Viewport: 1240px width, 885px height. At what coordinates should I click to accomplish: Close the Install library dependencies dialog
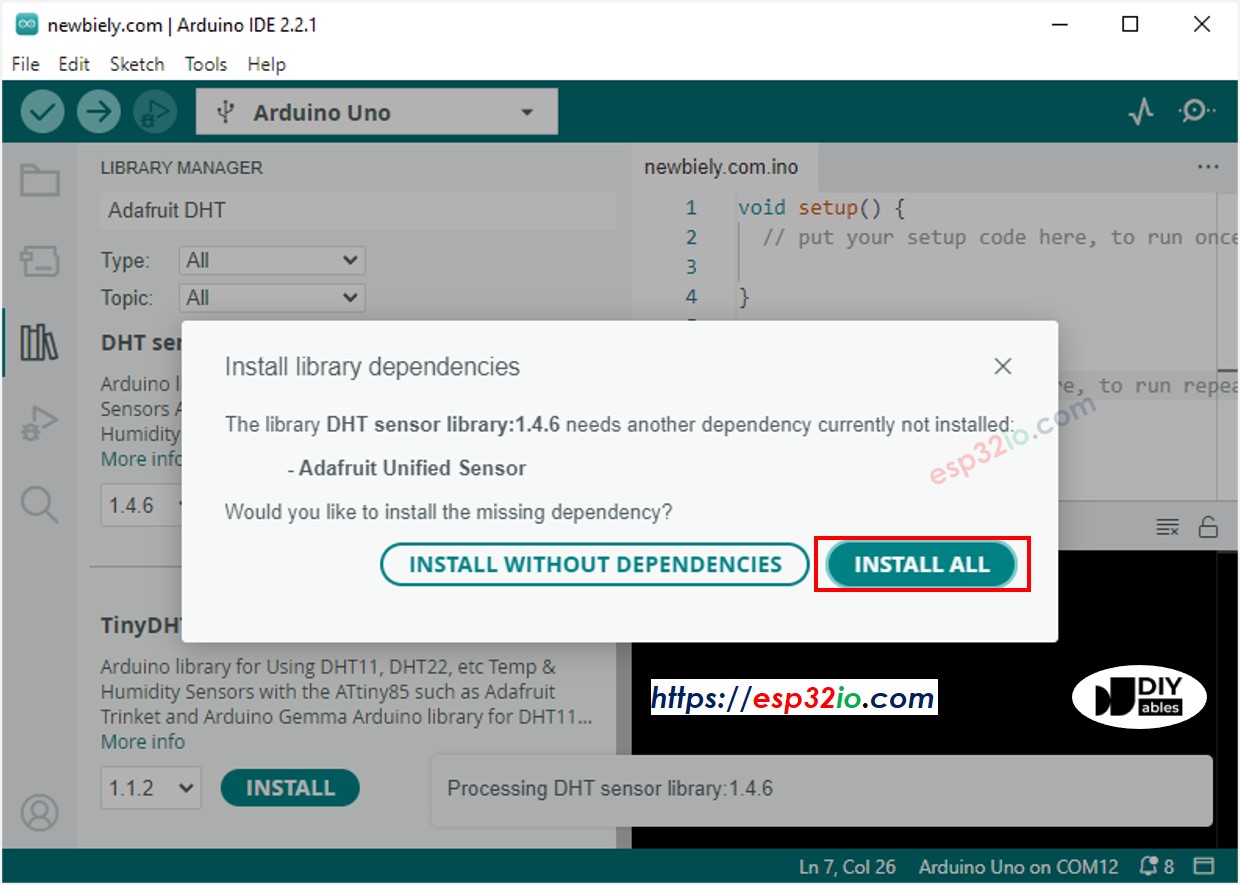point(1003,367)
